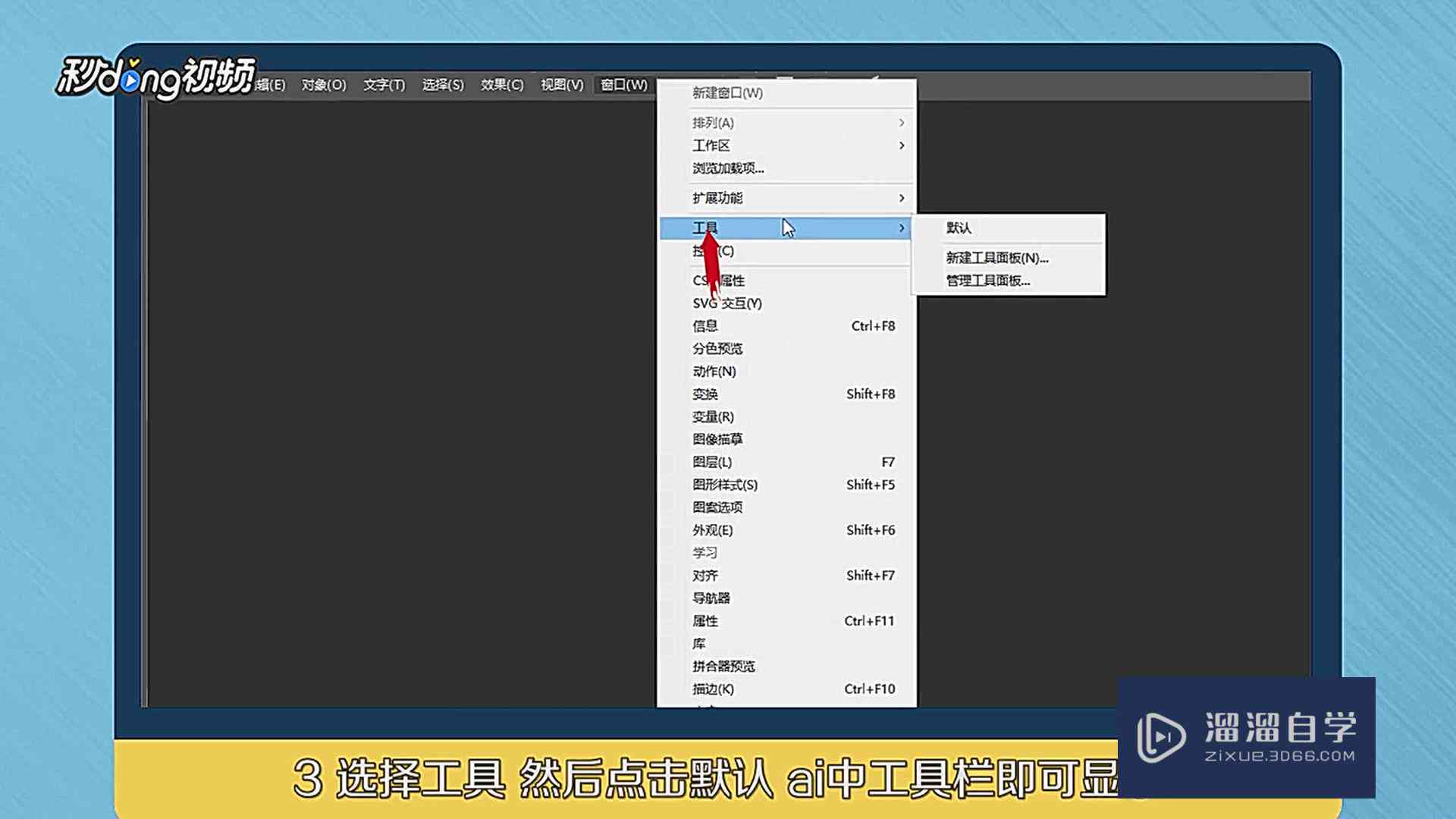Image resolution: width=1456 pixels, height=819 pixels.
Task: Select 管理工具面板...
Action: click(x=1009, y=281)
